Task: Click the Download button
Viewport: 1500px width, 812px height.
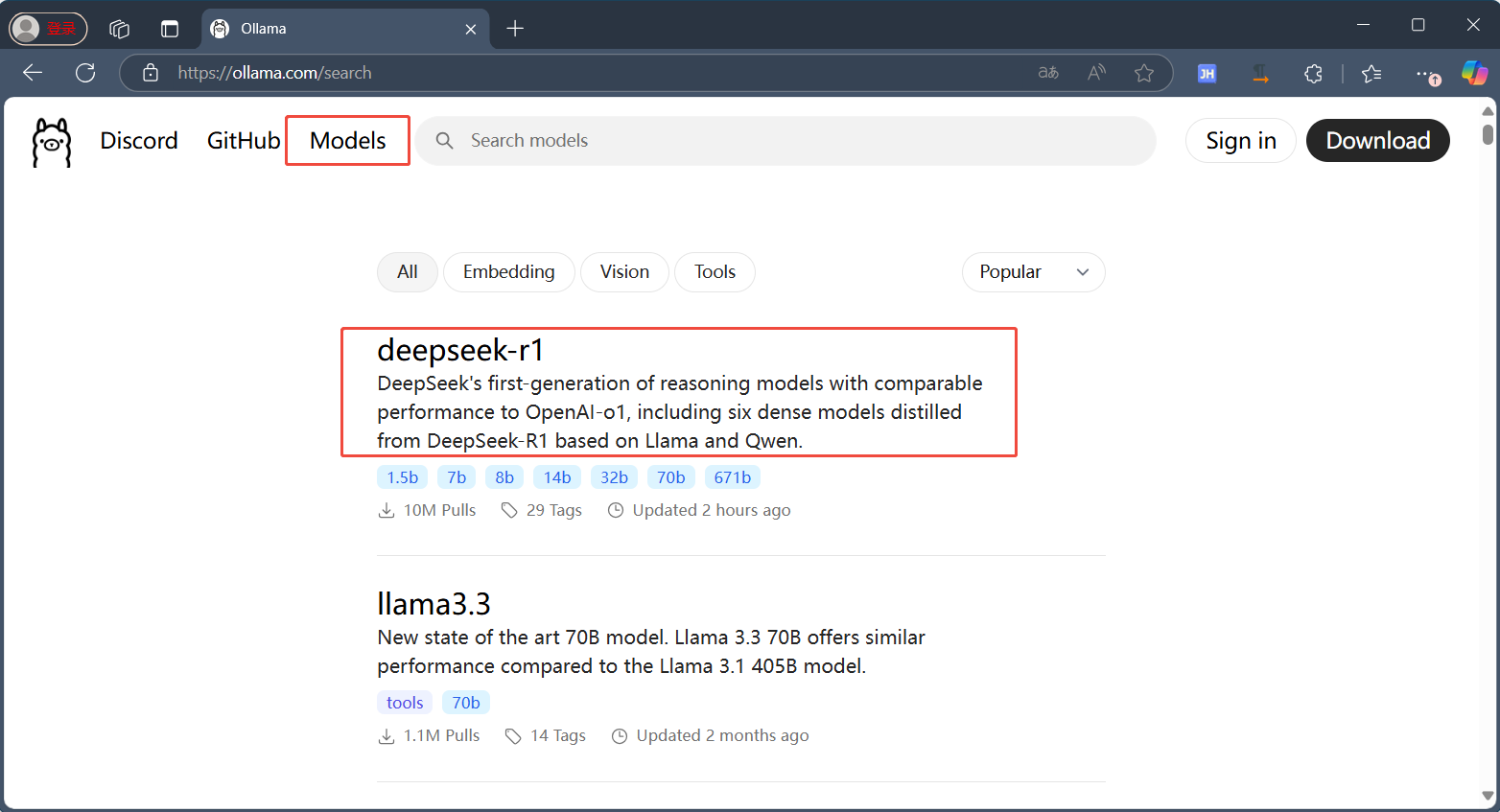Action: pos(1377,141)
